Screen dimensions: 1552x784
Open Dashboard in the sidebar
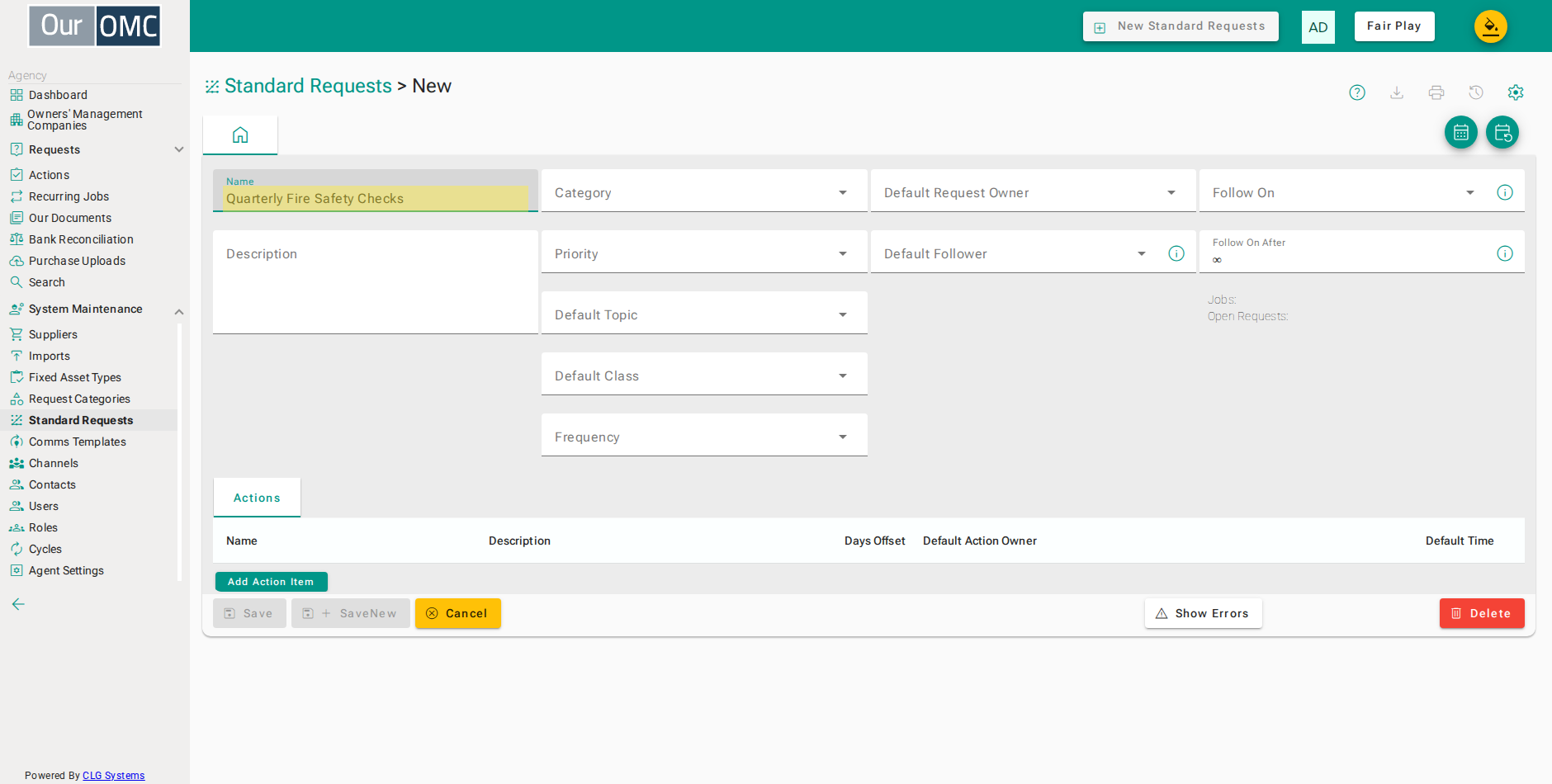point(58,95)
